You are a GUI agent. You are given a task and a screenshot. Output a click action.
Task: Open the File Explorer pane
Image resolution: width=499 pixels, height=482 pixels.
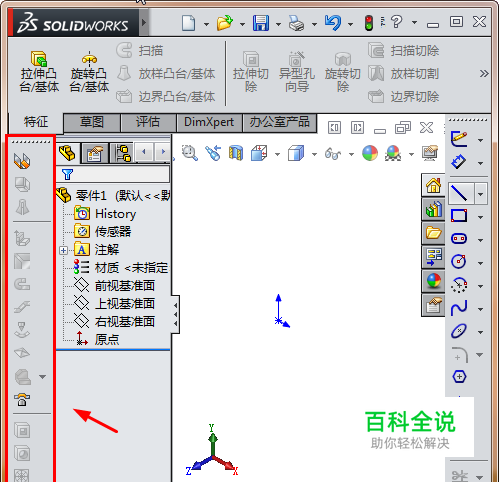pyautogui.click(x=433, y=233)
